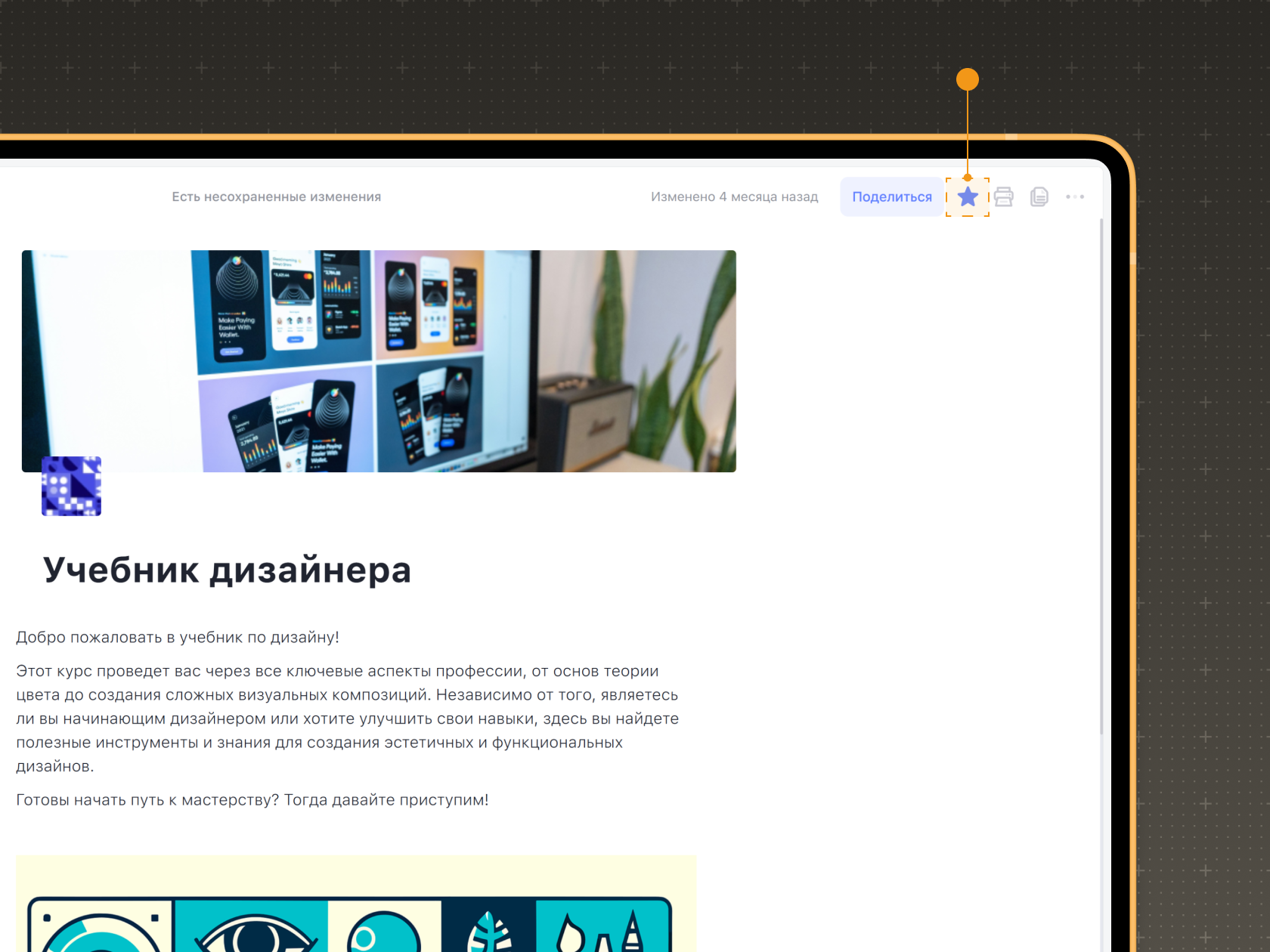This screenshot has width=1270, height=952.
Task: Print the document using the printer icon
Action: [1003, 197]
